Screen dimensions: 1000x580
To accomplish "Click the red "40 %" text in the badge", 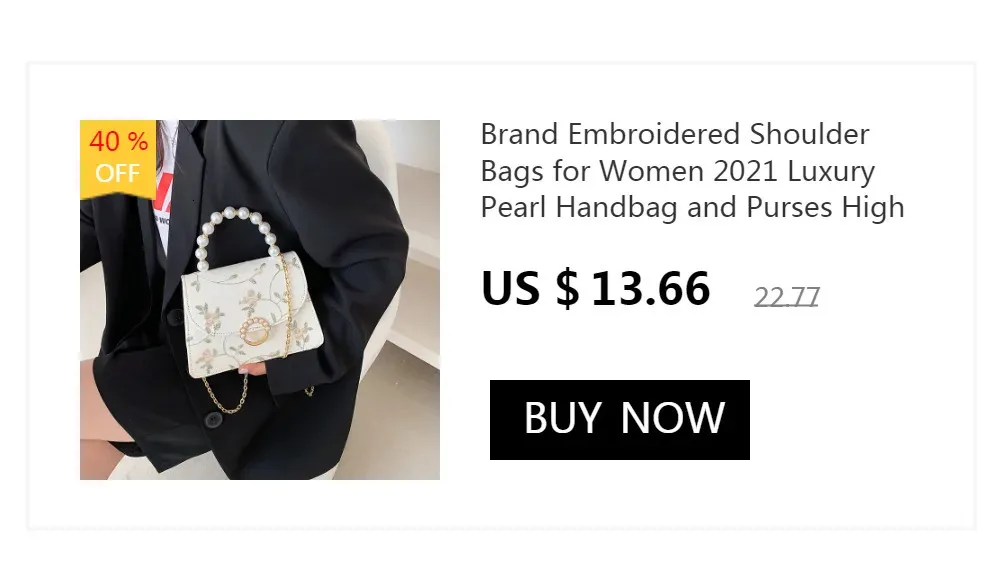I will click(119, 141).
